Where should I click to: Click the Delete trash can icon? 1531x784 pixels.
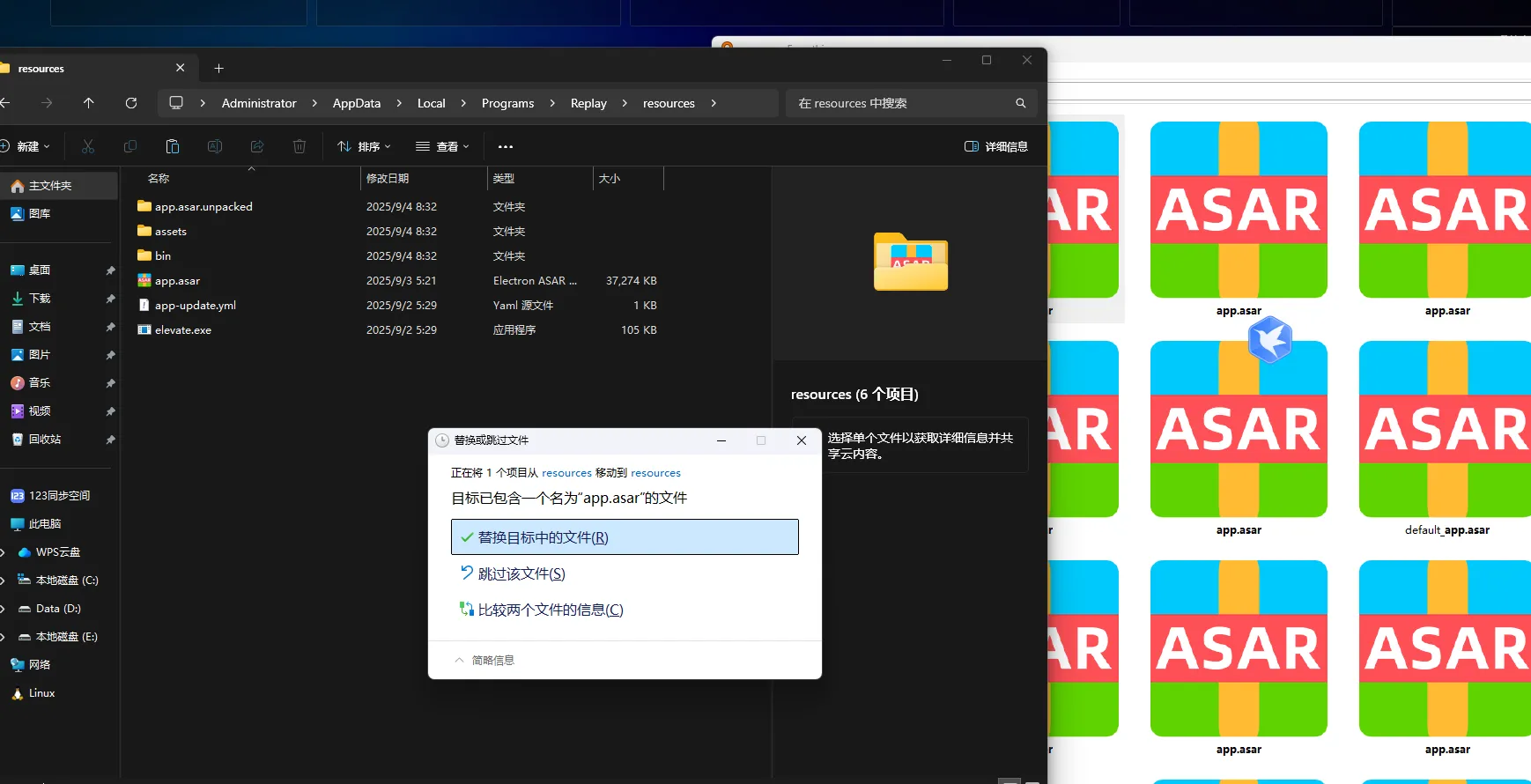pyautogui.click(x=300, y=146)
